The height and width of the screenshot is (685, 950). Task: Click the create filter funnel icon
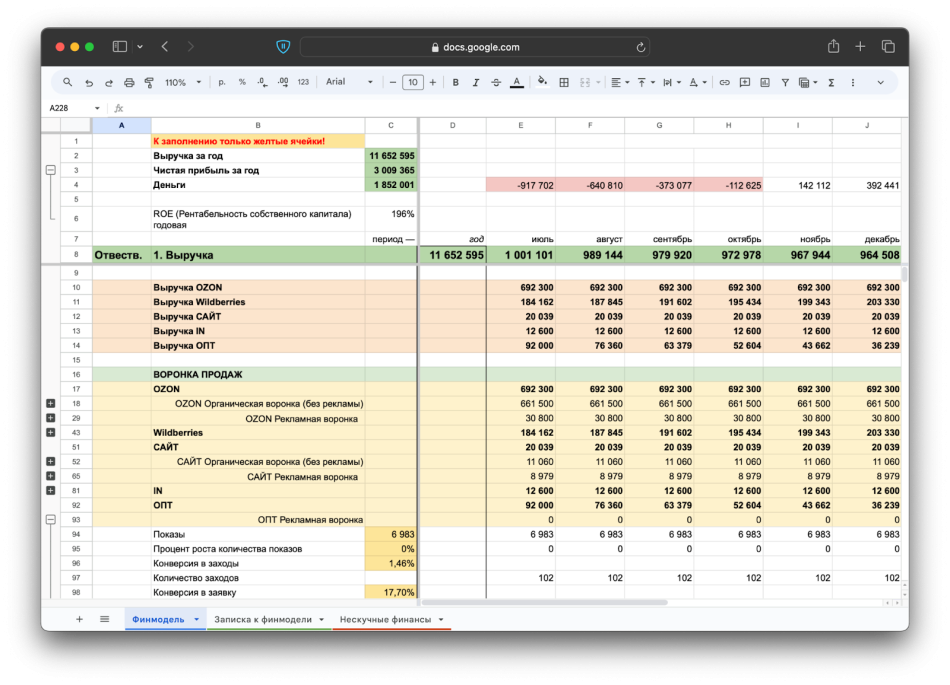[785, 82]
